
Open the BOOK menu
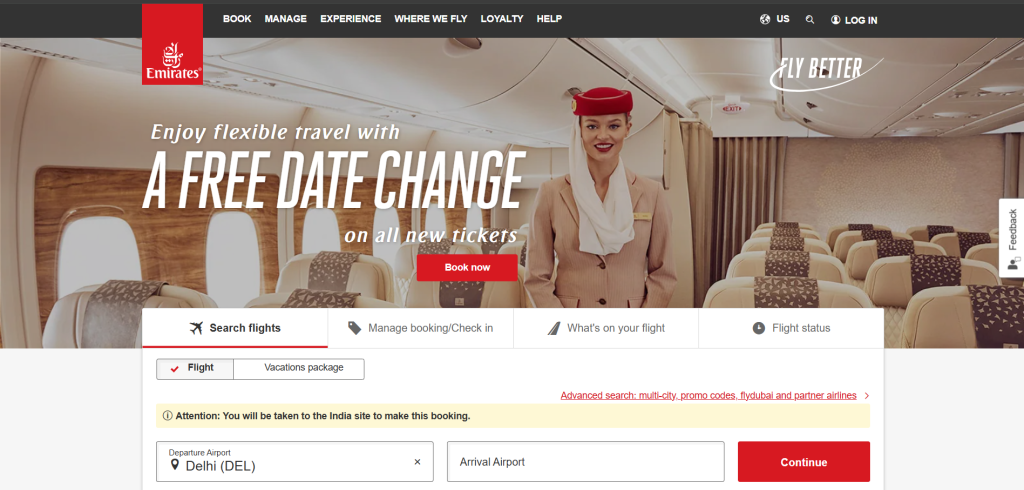click(x=237, y=19)
